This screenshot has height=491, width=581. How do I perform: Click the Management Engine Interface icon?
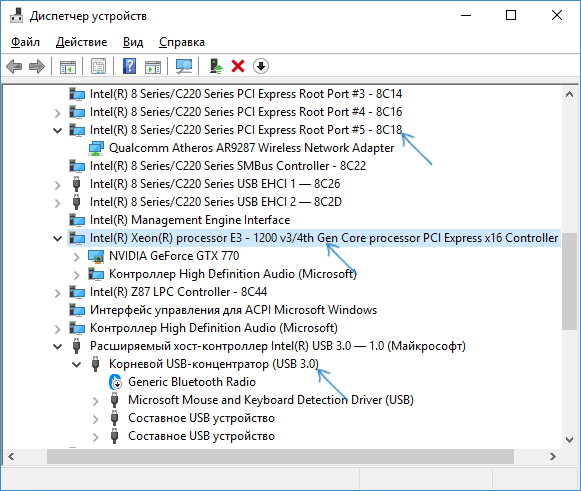(77, 220)
